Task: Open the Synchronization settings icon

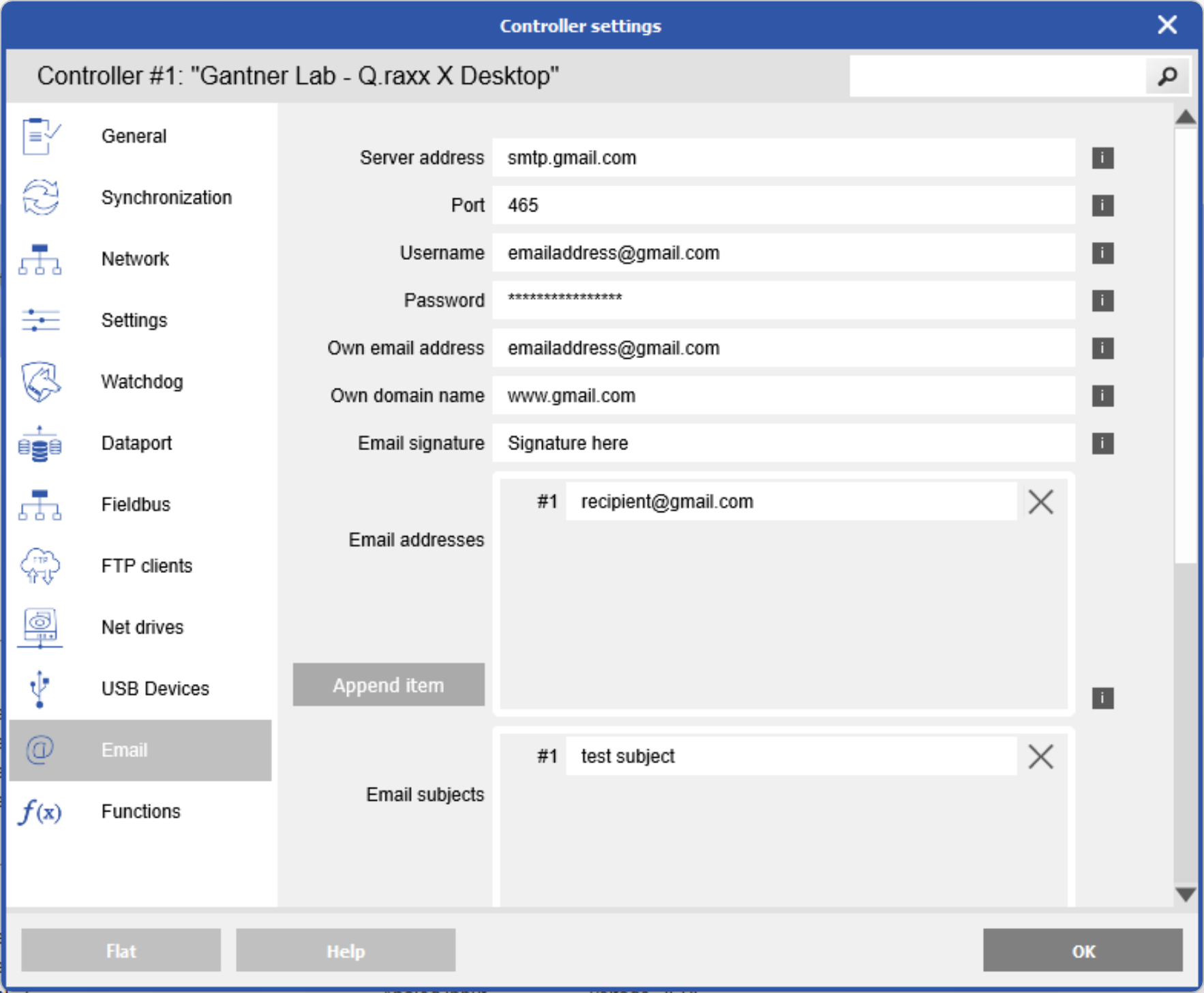Action: coord(40,197)
